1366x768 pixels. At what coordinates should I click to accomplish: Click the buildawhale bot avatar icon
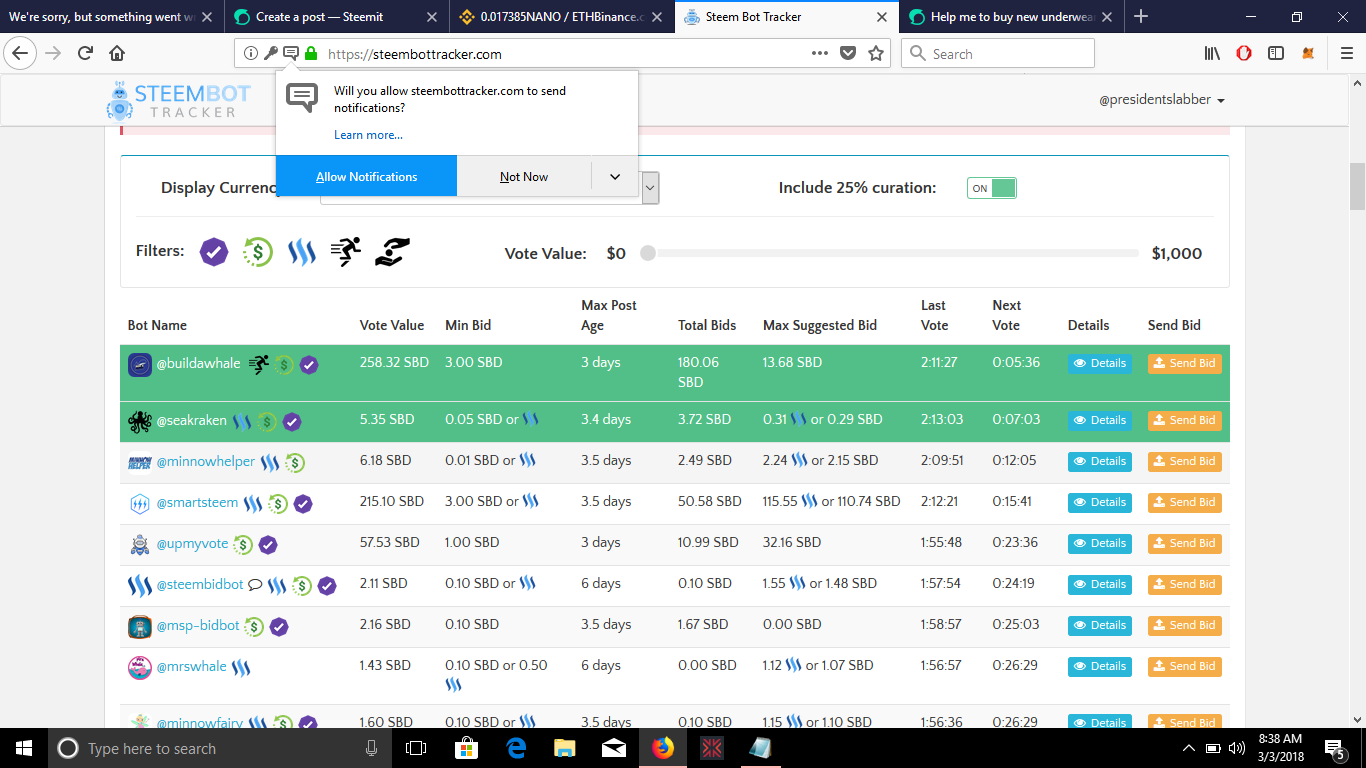pyautogui.click(x=140, y=365)
